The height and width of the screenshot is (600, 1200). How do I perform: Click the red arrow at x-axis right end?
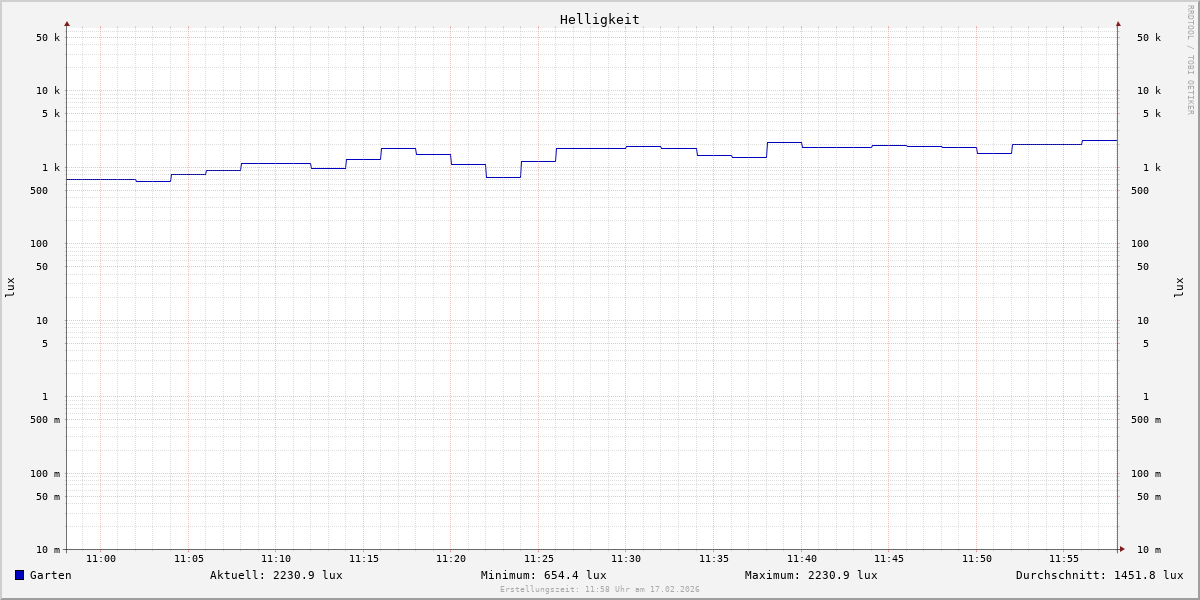click(x=1122, y=549)
